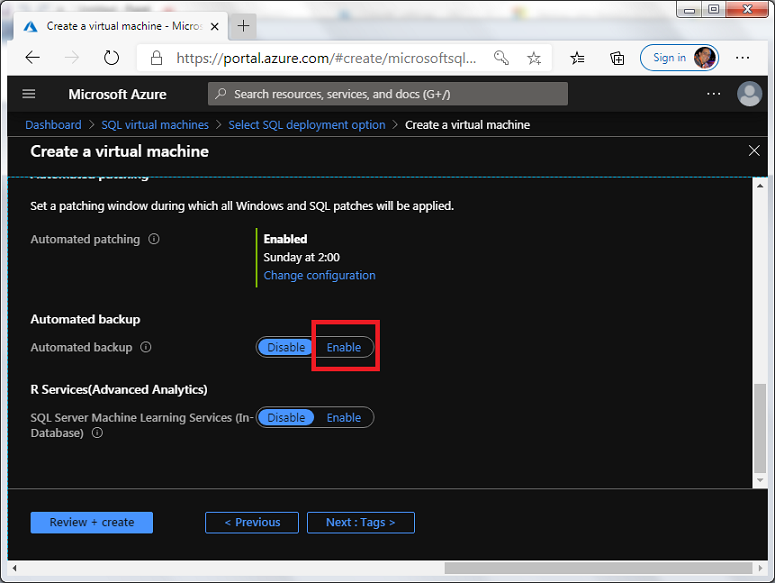Minimize the browser window
Viewport: 775px width, 583px height.
point(689,9)
